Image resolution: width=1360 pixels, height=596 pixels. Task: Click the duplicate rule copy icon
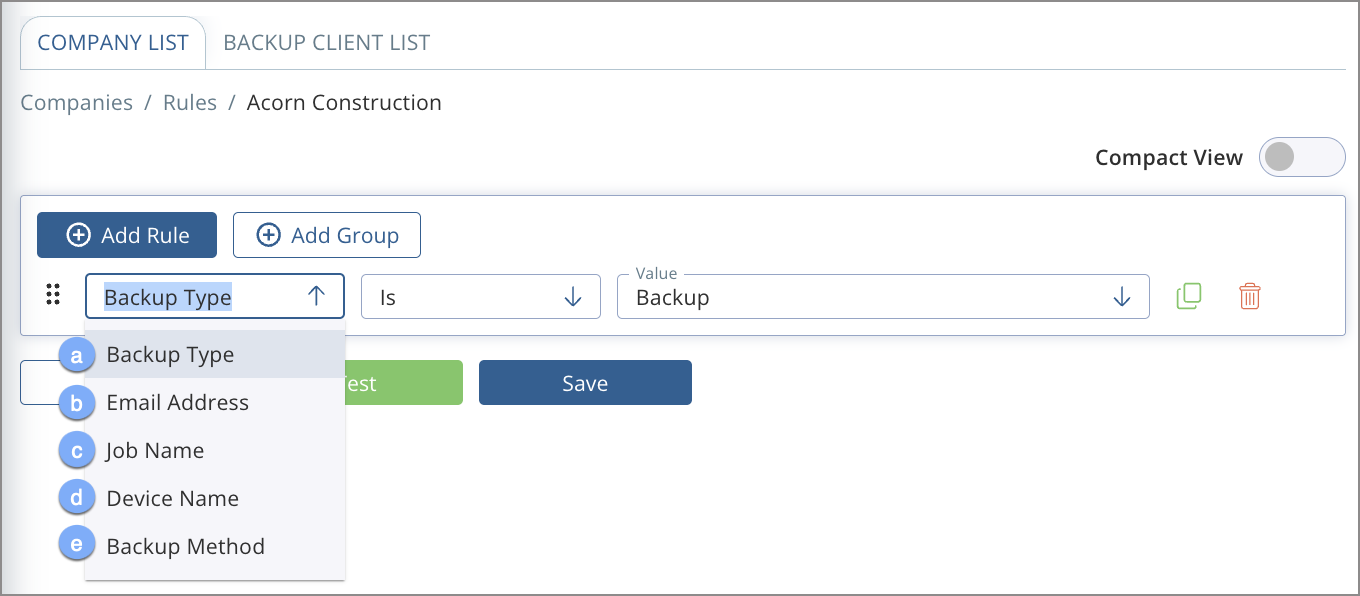point(1189,297)
